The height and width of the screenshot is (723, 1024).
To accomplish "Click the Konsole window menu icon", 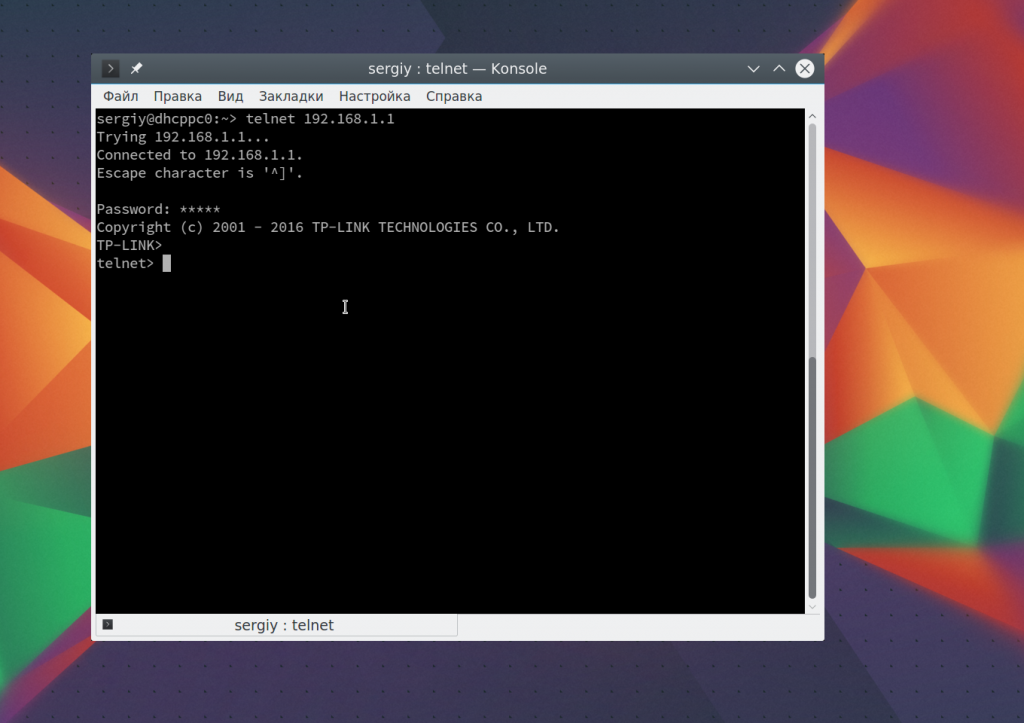I will (x=110, y=69).
